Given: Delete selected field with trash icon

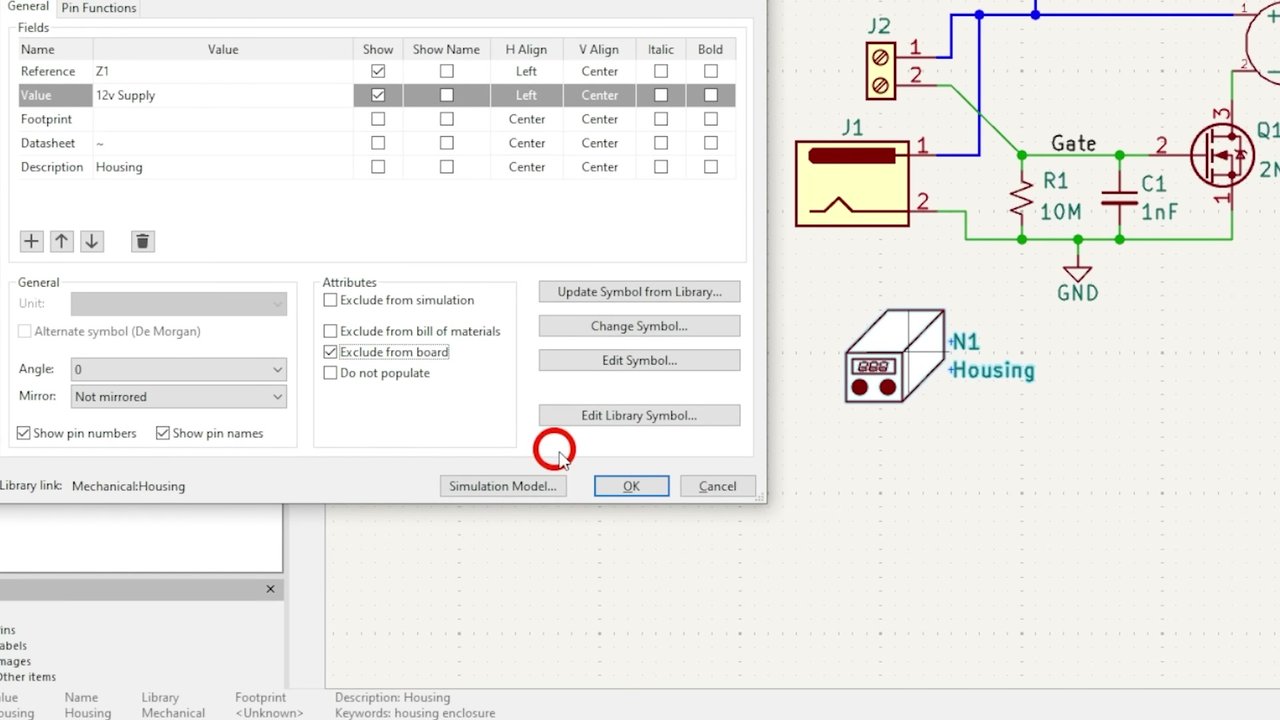Looking at the screenshot, I should (142, 241).
